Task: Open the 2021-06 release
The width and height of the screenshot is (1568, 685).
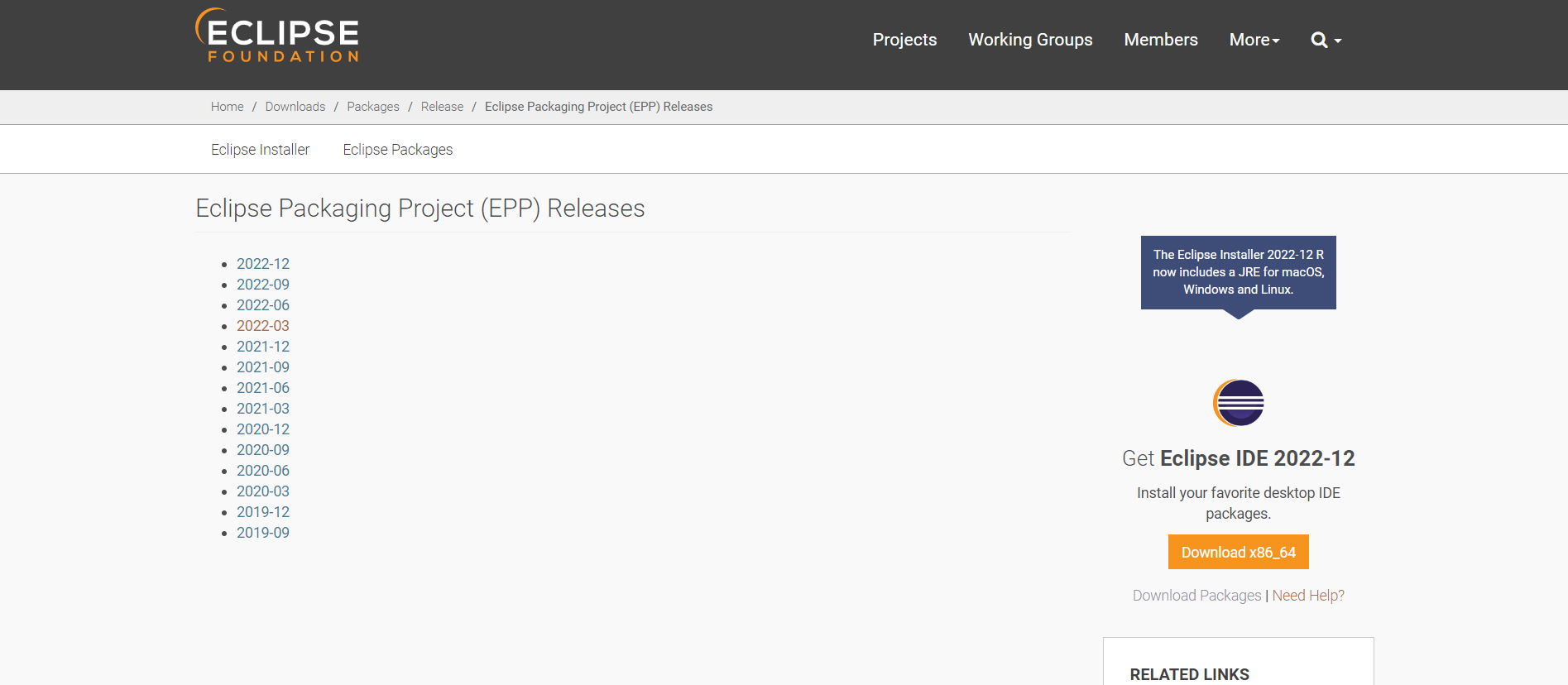Action: [263, 388]
